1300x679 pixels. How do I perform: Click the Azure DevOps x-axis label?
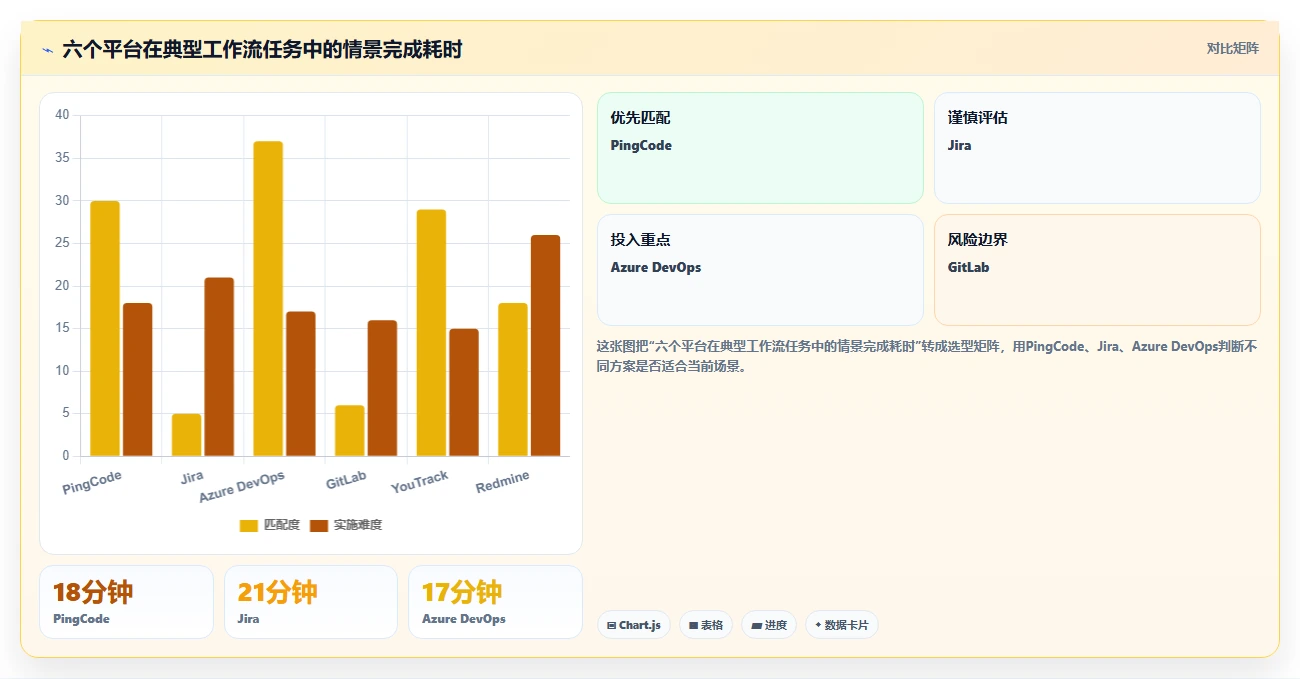(242, 487)
